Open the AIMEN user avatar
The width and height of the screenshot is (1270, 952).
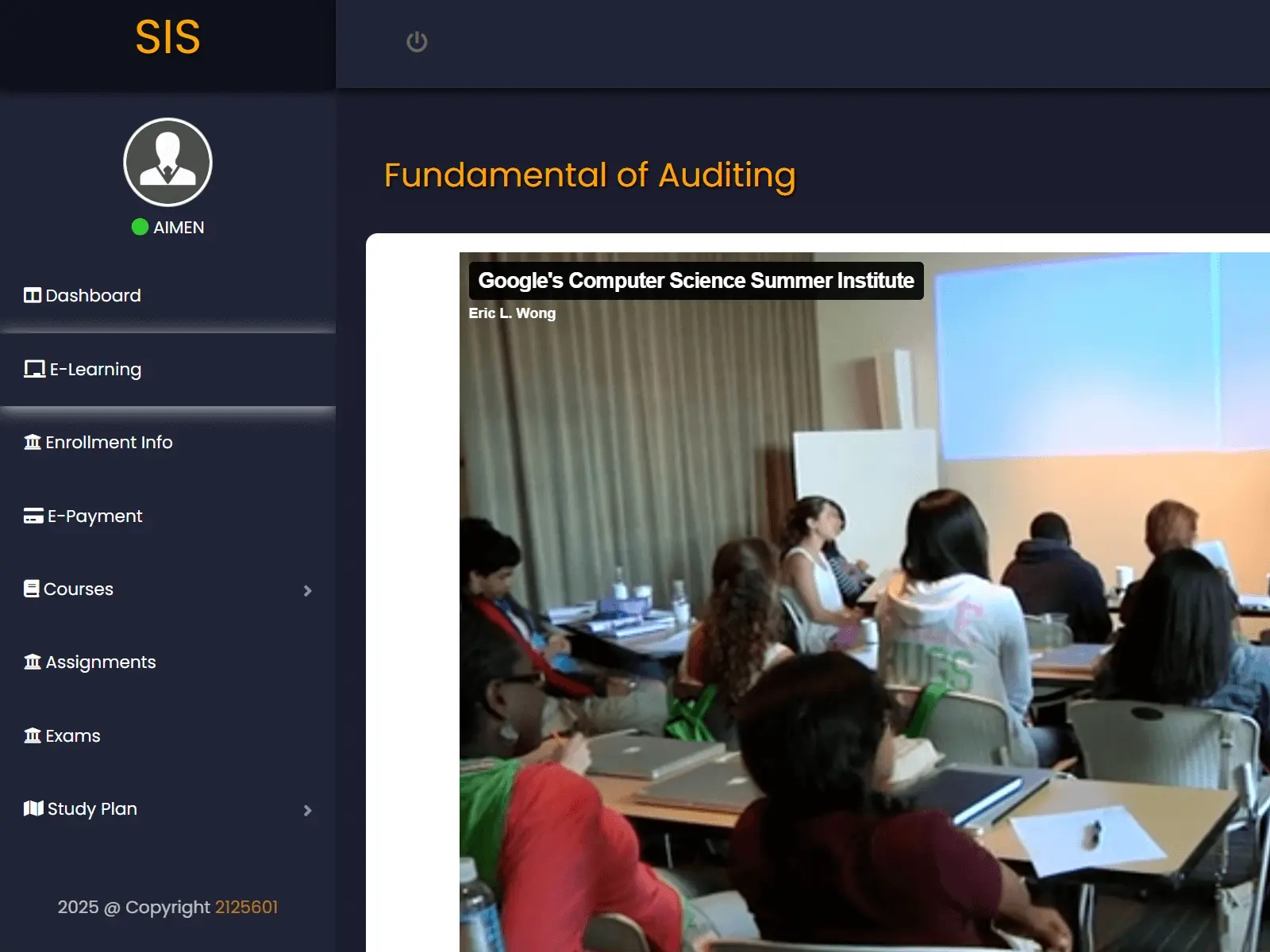(x=167, y=162)
